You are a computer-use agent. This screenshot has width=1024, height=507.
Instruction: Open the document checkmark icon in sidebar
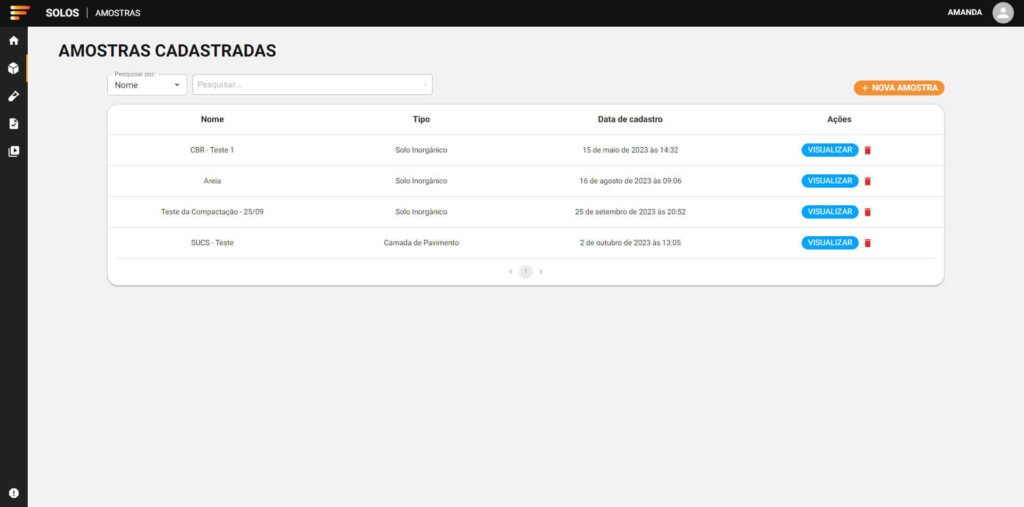point(14,124)
